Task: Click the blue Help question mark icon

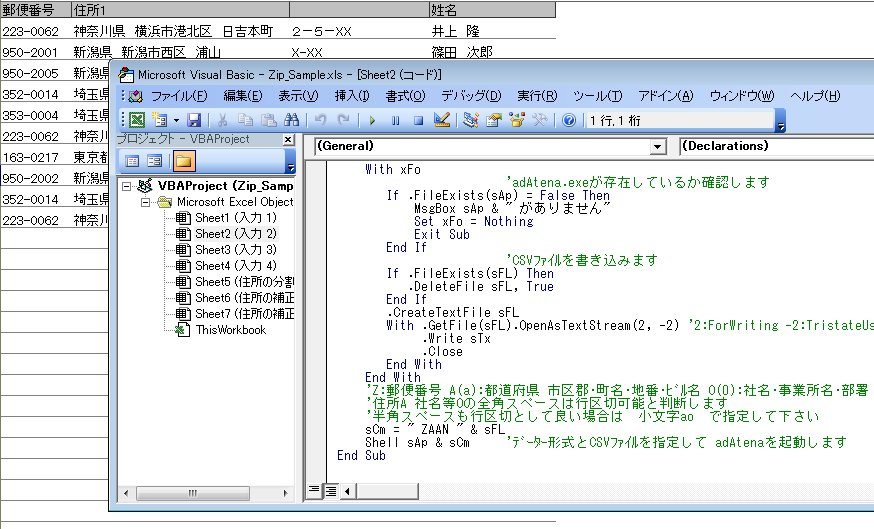Action: pyautogui.click(x=569, y=120)
